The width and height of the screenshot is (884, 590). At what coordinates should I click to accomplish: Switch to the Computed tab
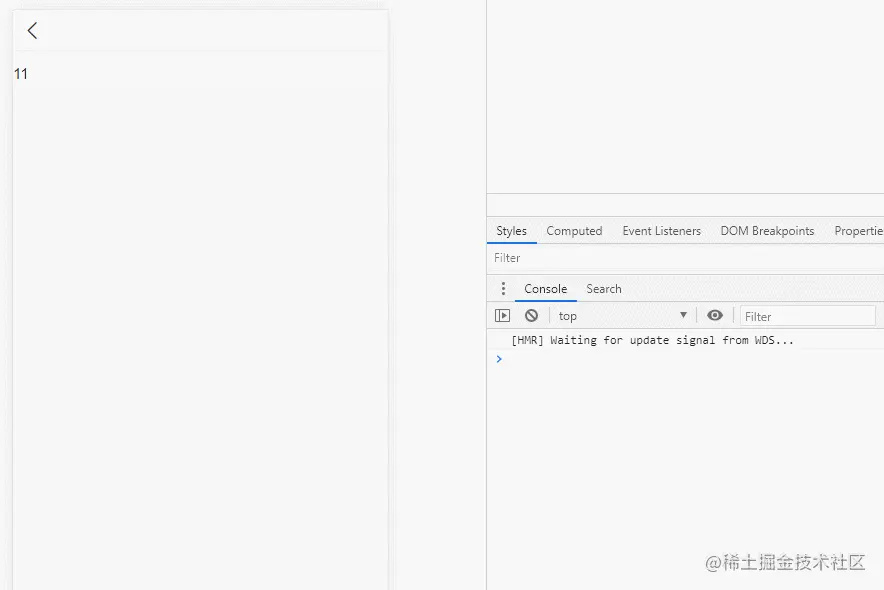click(x=574, y=230)
